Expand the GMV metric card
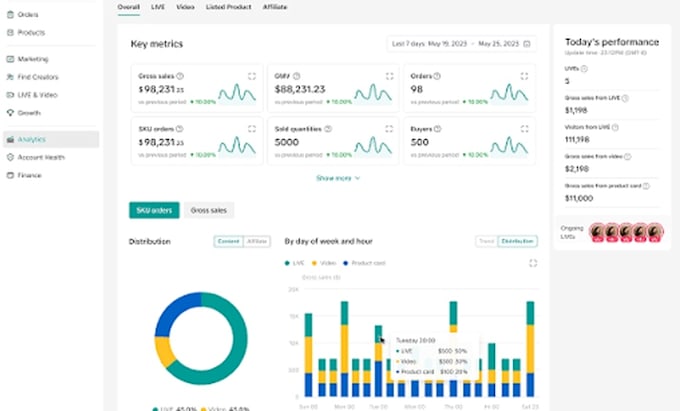The image size is (680, 411). click(389, 76)
